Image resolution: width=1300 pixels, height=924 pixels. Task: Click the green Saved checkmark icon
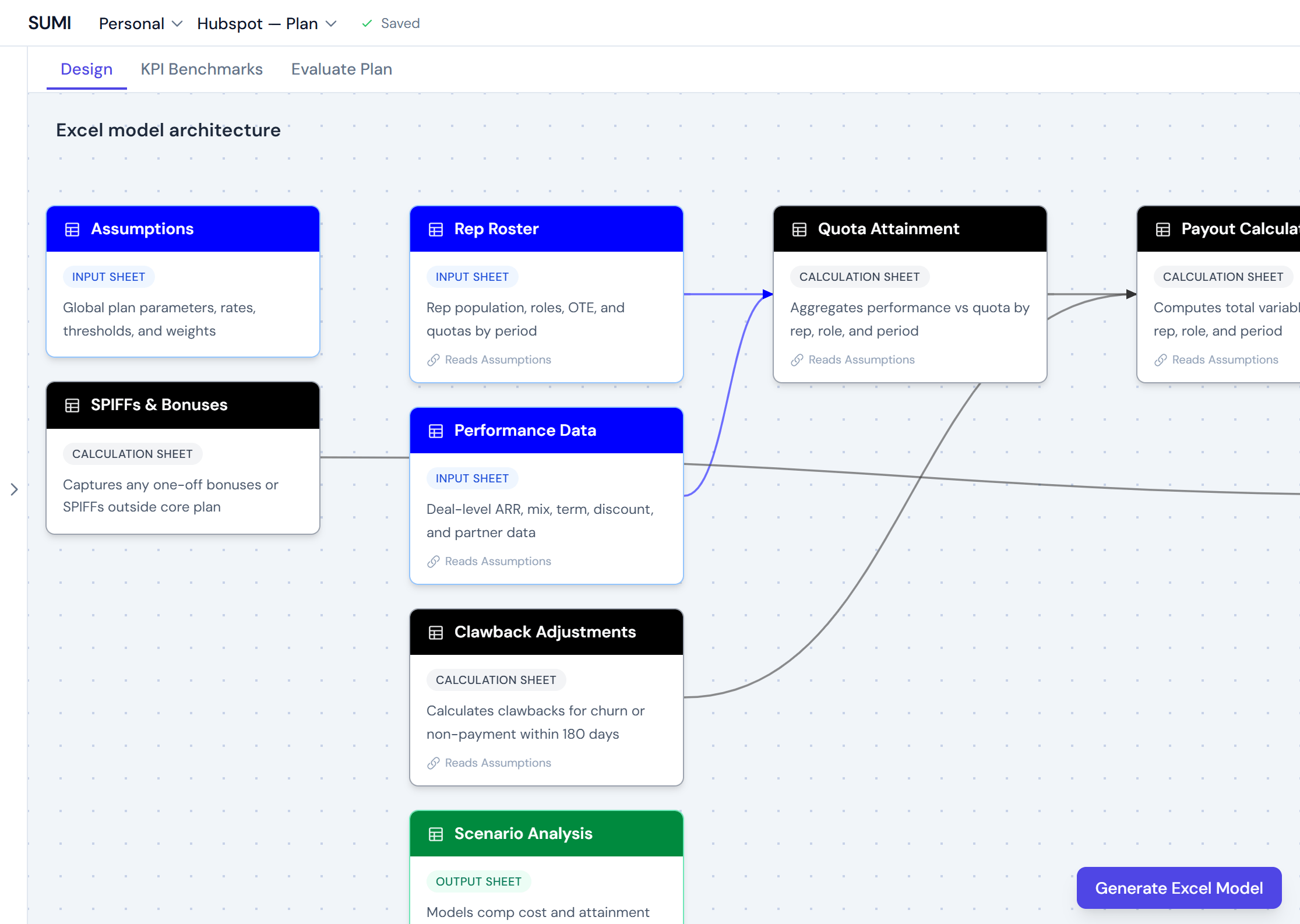tap(367, 23)
